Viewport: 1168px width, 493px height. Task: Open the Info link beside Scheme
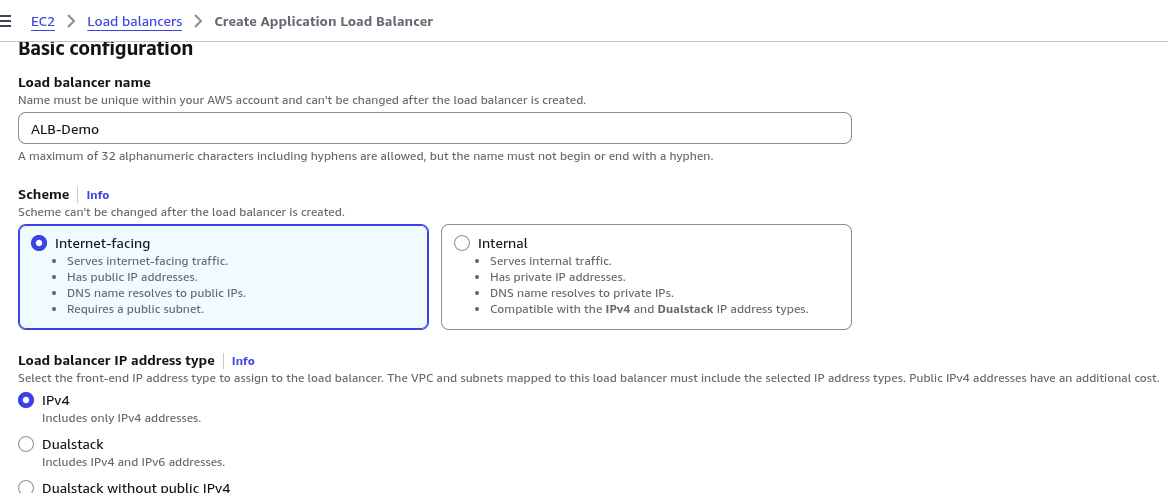[x=98, y=195]
